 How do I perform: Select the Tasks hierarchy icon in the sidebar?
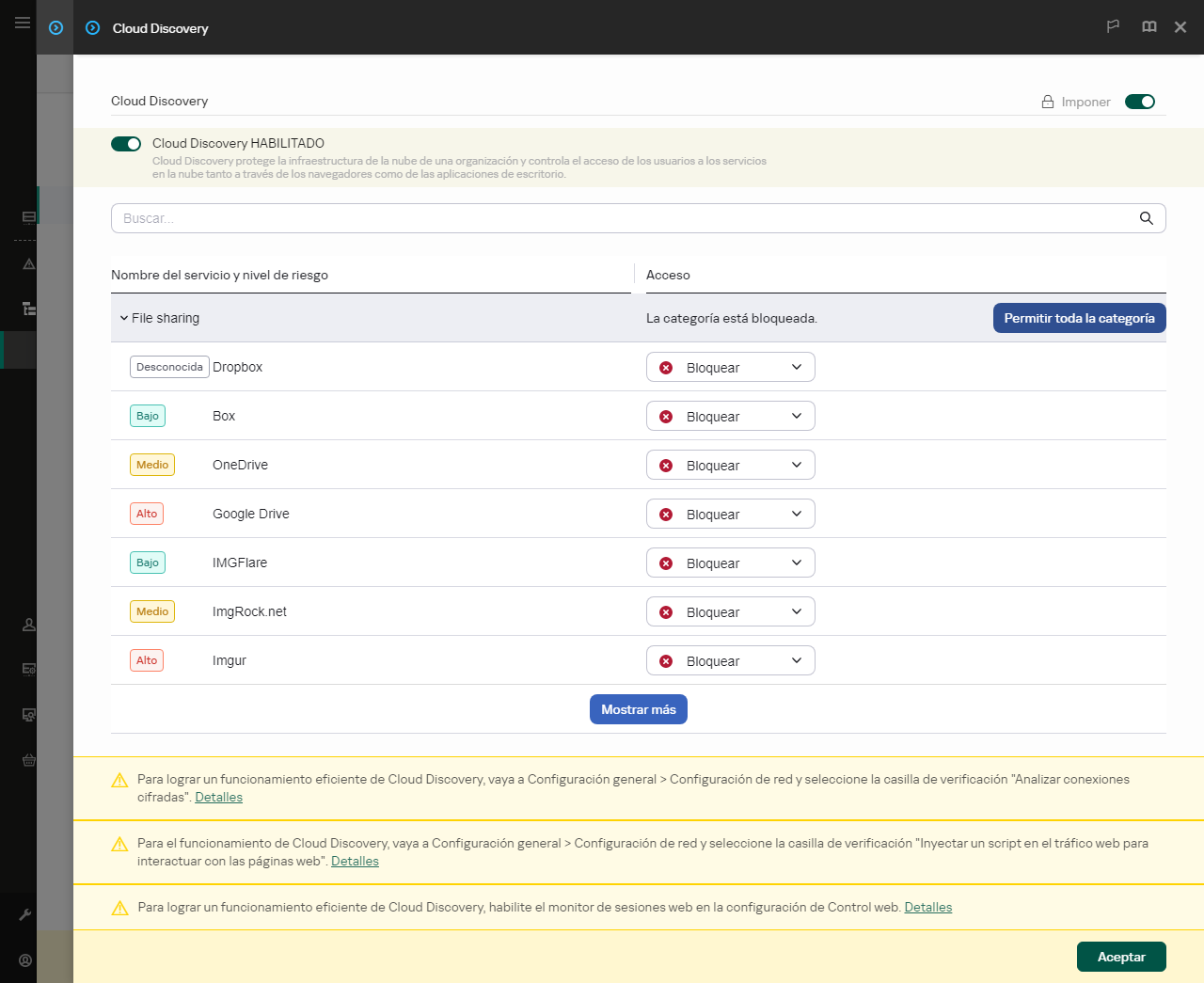[x=28, y=309]
